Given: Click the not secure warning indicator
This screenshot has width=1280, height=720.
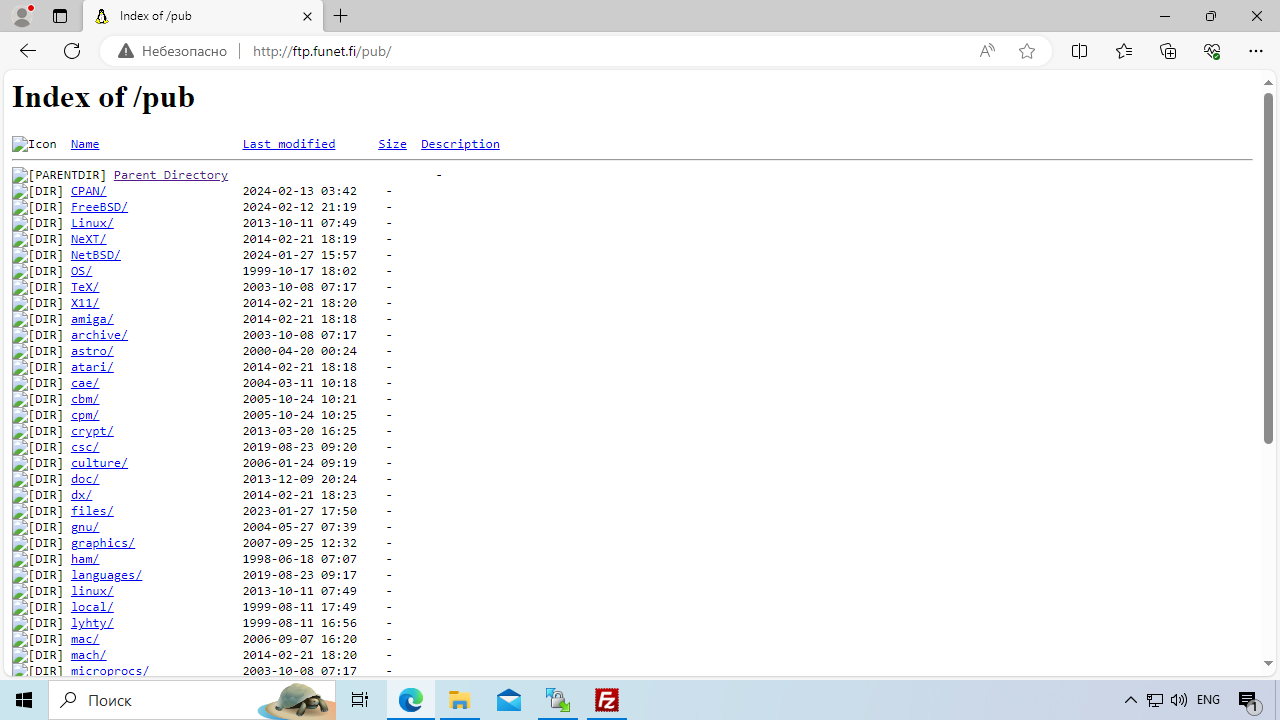Looking at the screenshot, I should coord(173,51).
